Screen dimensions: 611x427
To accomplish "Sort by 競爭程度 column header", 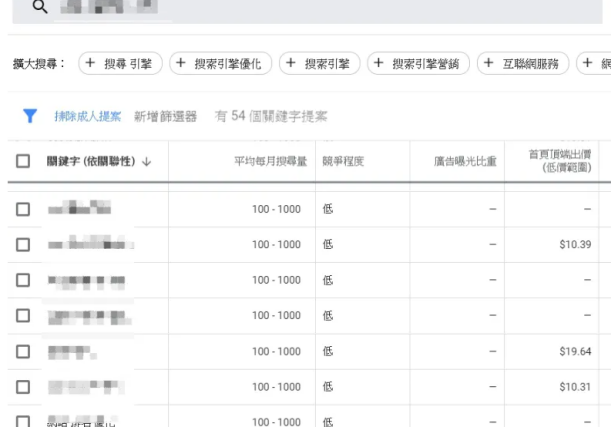I will pyautogui.click(x=343, y=161).
